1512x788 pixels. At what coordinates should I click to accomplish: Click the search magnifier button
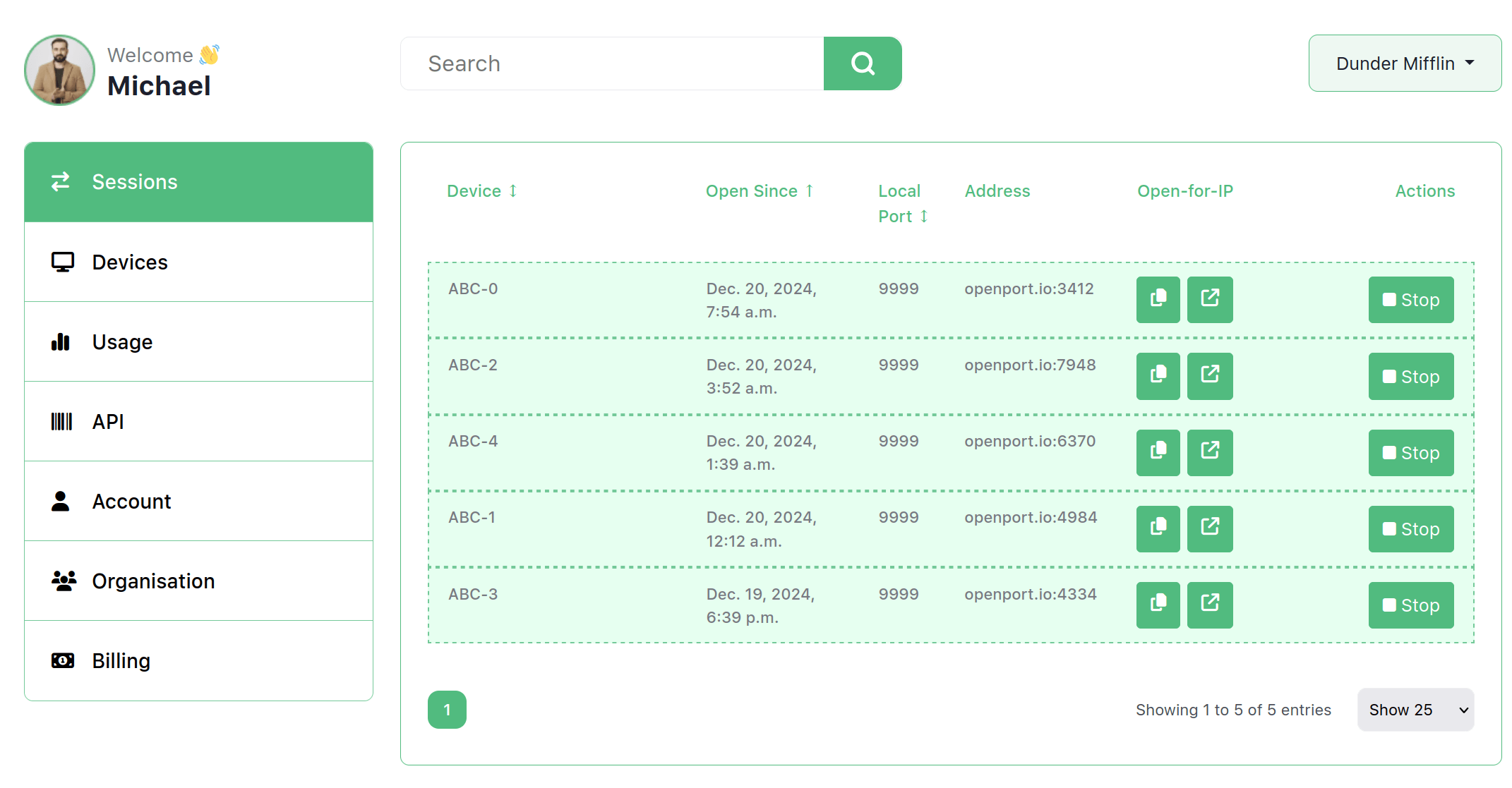[x=862, y=63]
